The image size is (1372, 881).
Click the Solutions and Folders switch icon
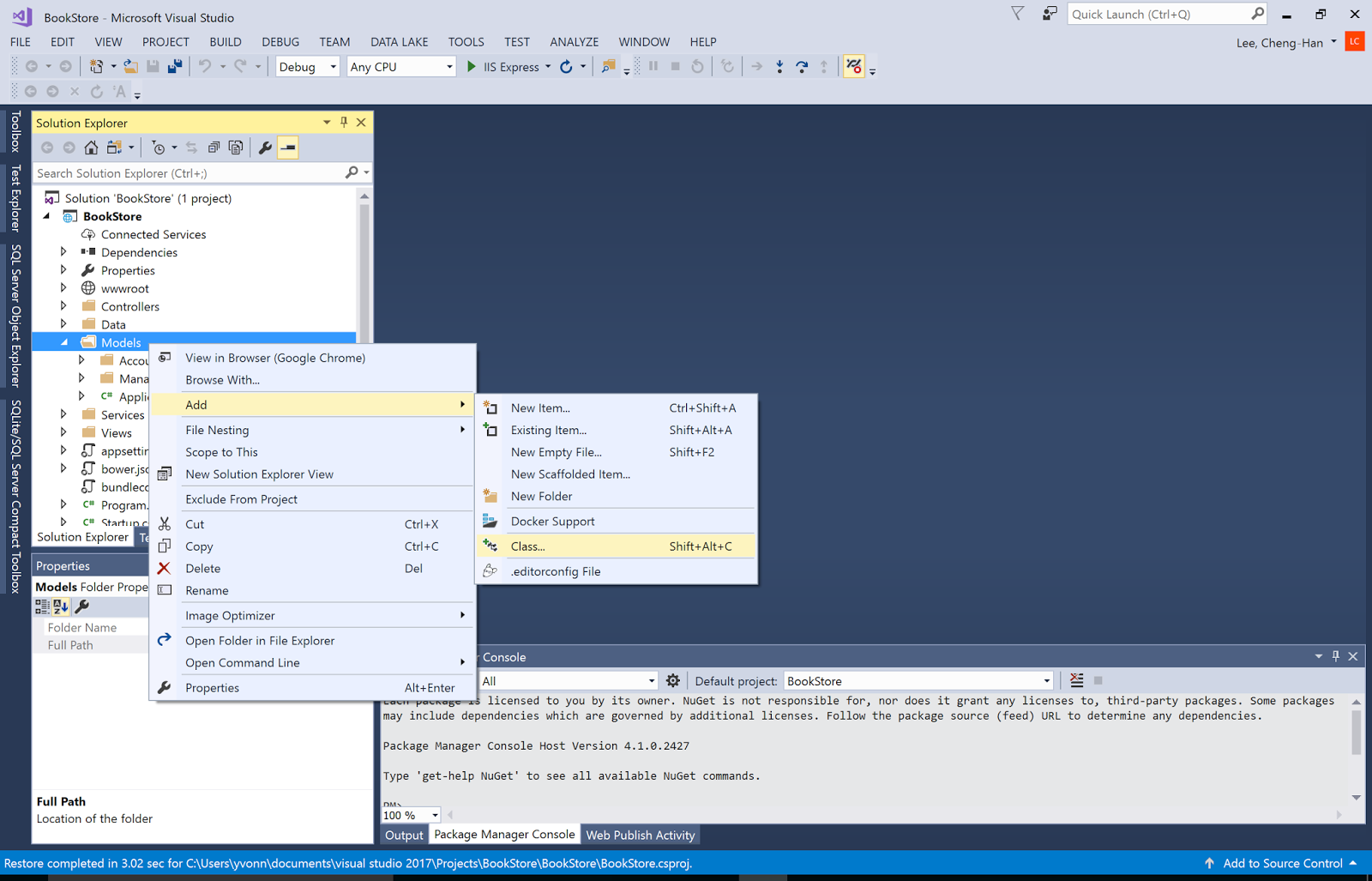(114, 148)
